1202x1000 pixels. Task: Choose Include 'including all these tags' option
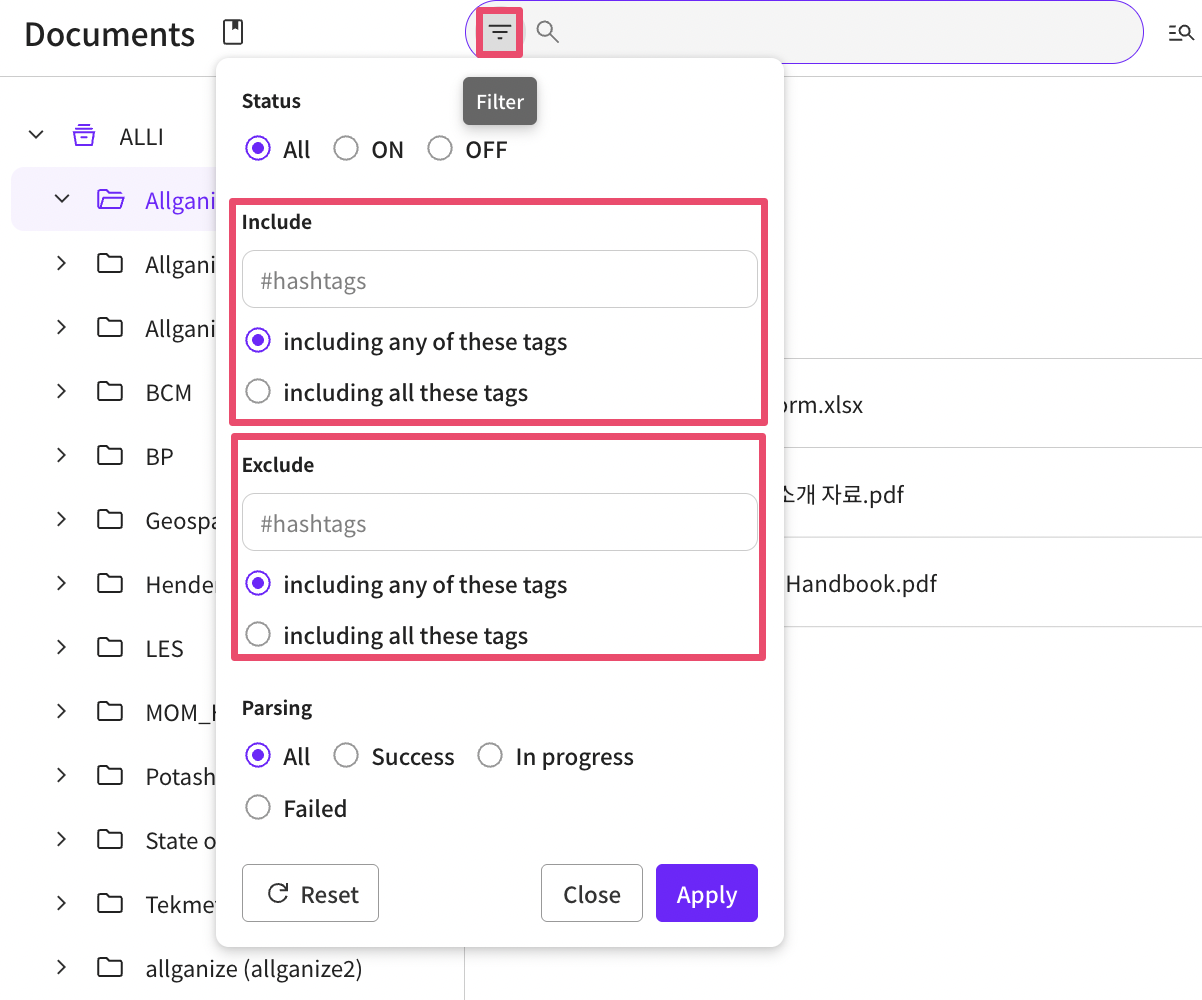258,392
